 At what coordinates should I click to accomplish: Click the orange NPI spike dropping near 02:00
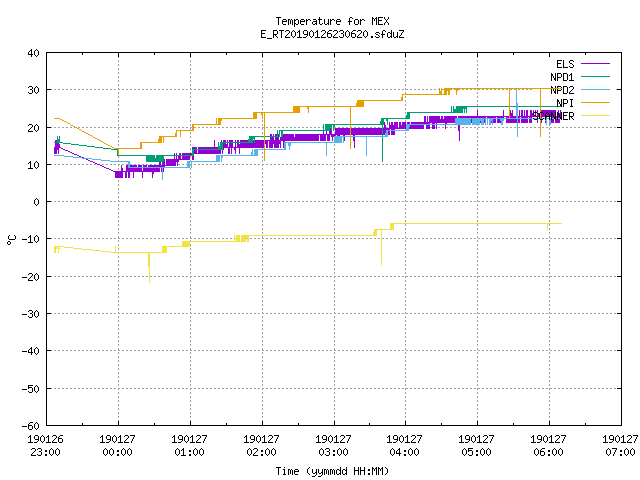click(264, 136)
